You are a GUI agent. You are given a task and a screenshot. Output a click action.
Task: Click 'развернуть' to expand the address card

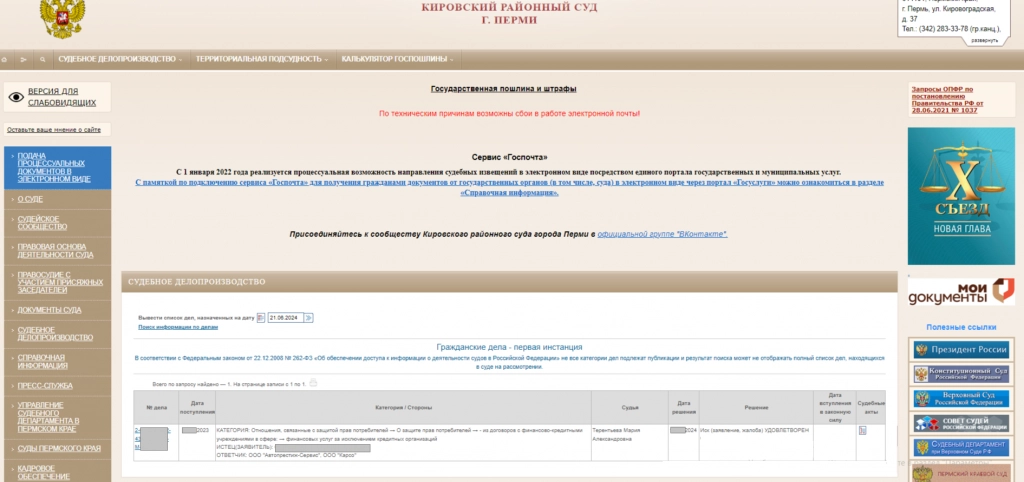(x=984, y=40)
